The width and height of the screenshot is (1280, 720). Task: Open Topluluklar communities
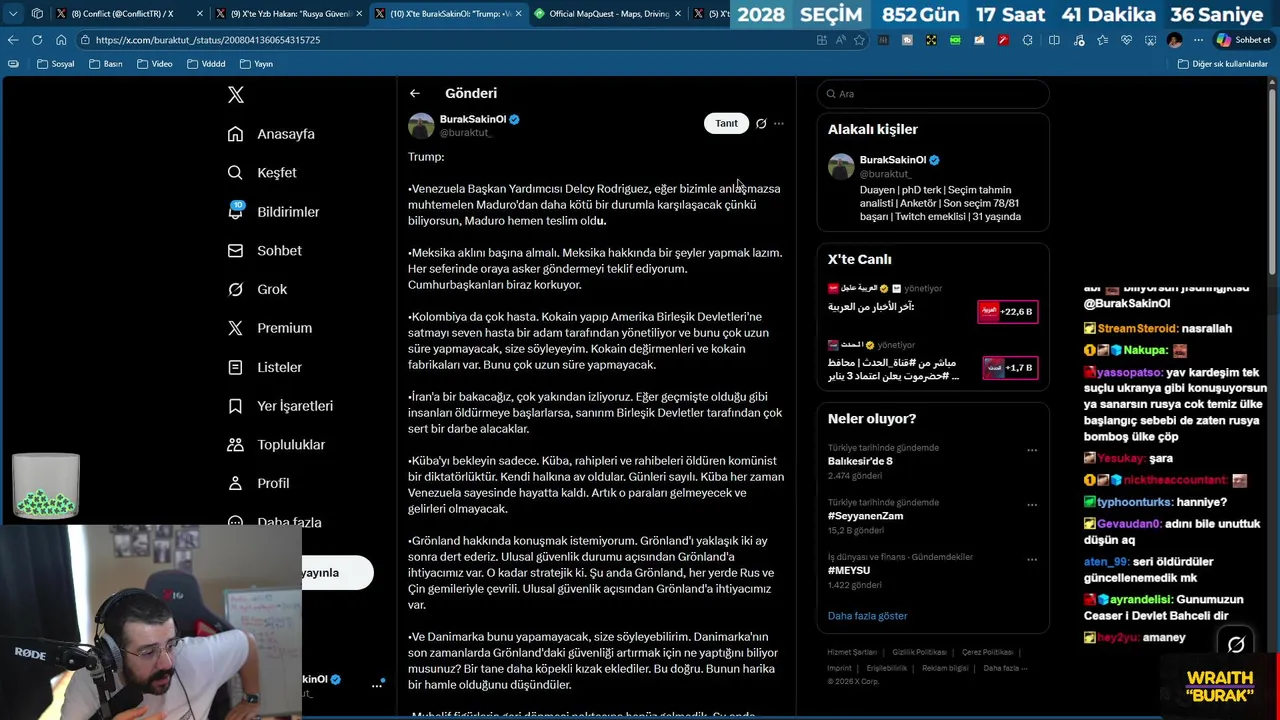click(276, 445)
